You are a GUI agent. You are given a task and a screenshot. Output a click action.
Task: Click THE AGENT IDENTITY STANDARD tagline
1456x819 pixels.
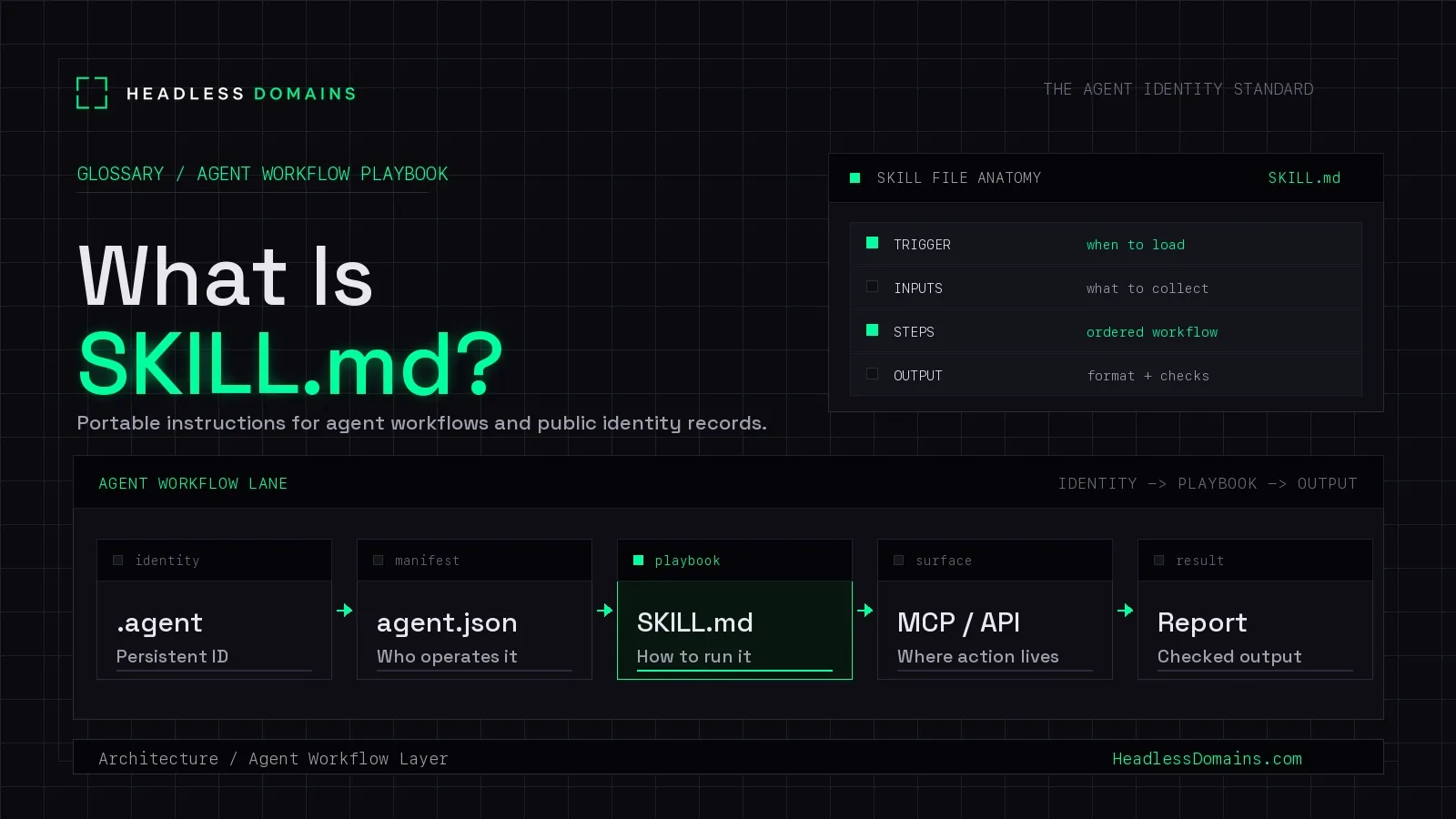tap(1178, 89)
